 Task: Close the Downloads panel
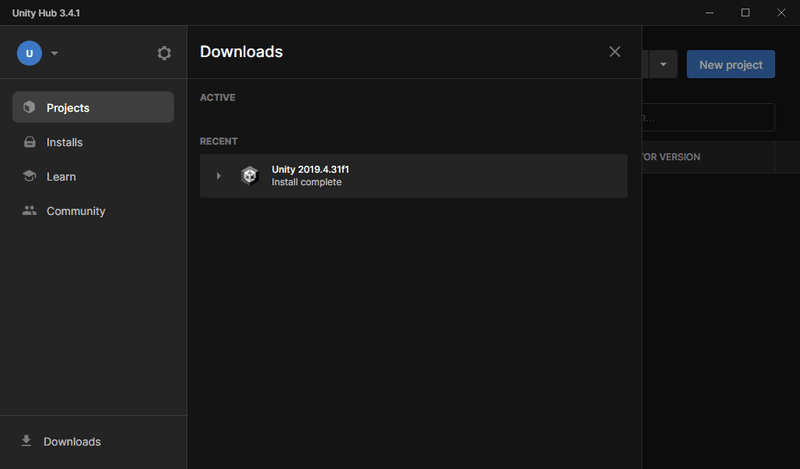[615, 52]
